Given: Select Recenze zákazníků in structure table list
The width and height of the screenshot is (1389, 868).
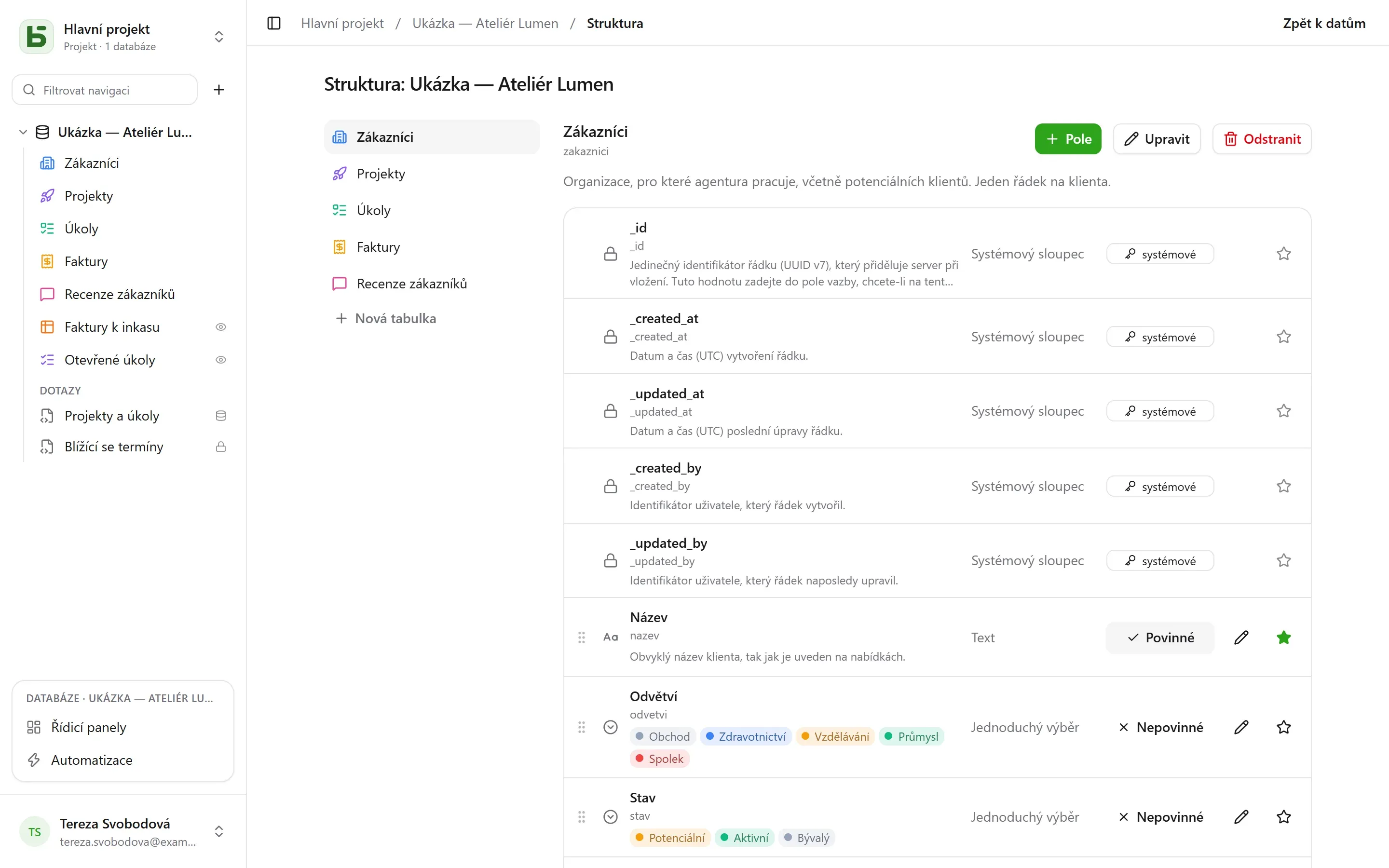Looking at the screenshot, I should [432, 284].
